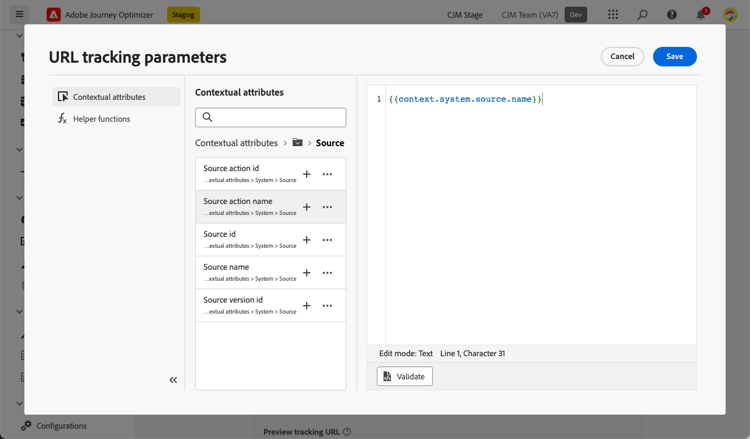The height and width of the screenshot is (439, 750).
Task: Navigate to Contextual attributes breadcrumb link
Action: 236,143
